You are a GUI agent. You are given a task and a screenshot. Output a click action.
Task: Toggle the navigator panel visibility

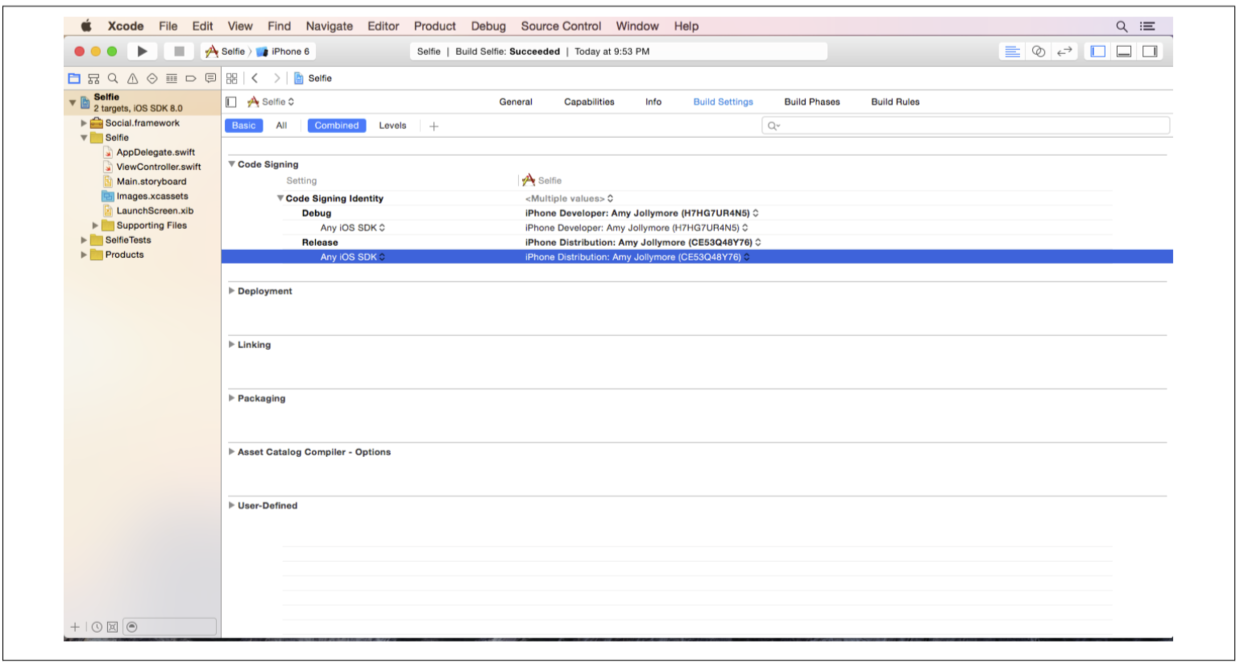[1098, 51]
